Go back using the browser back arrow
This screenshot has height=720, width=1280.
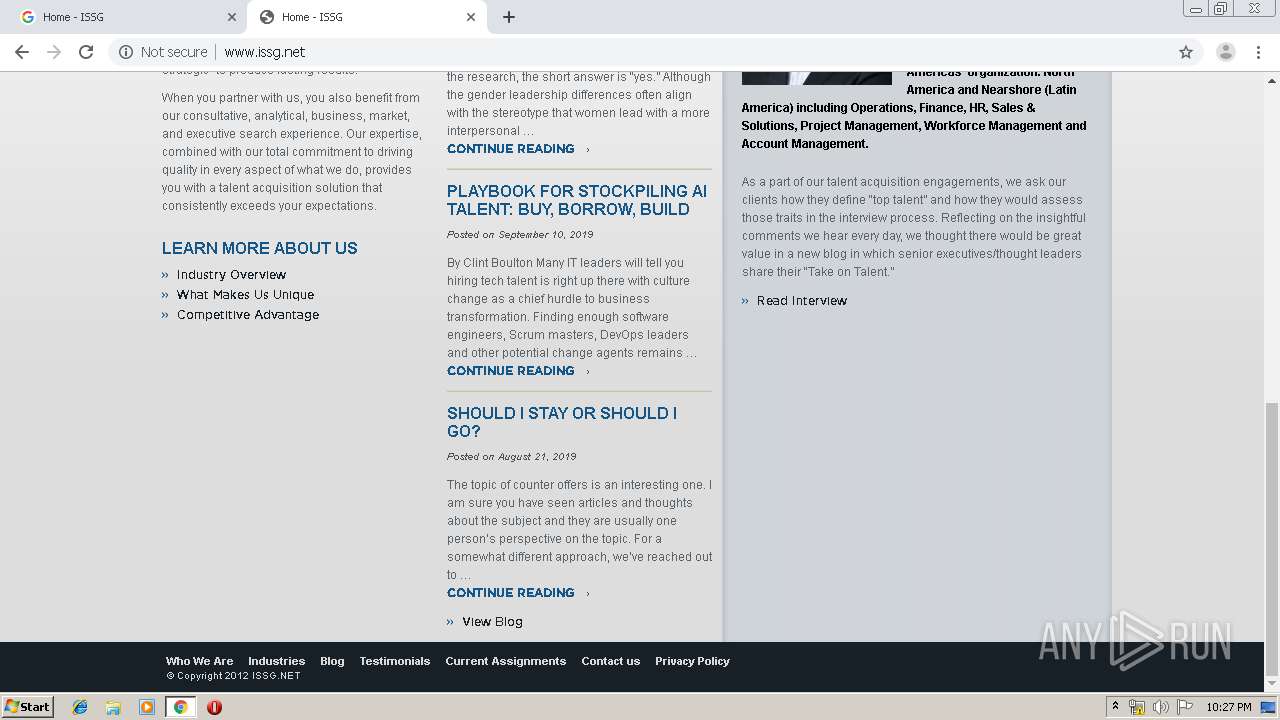[22, 52]
